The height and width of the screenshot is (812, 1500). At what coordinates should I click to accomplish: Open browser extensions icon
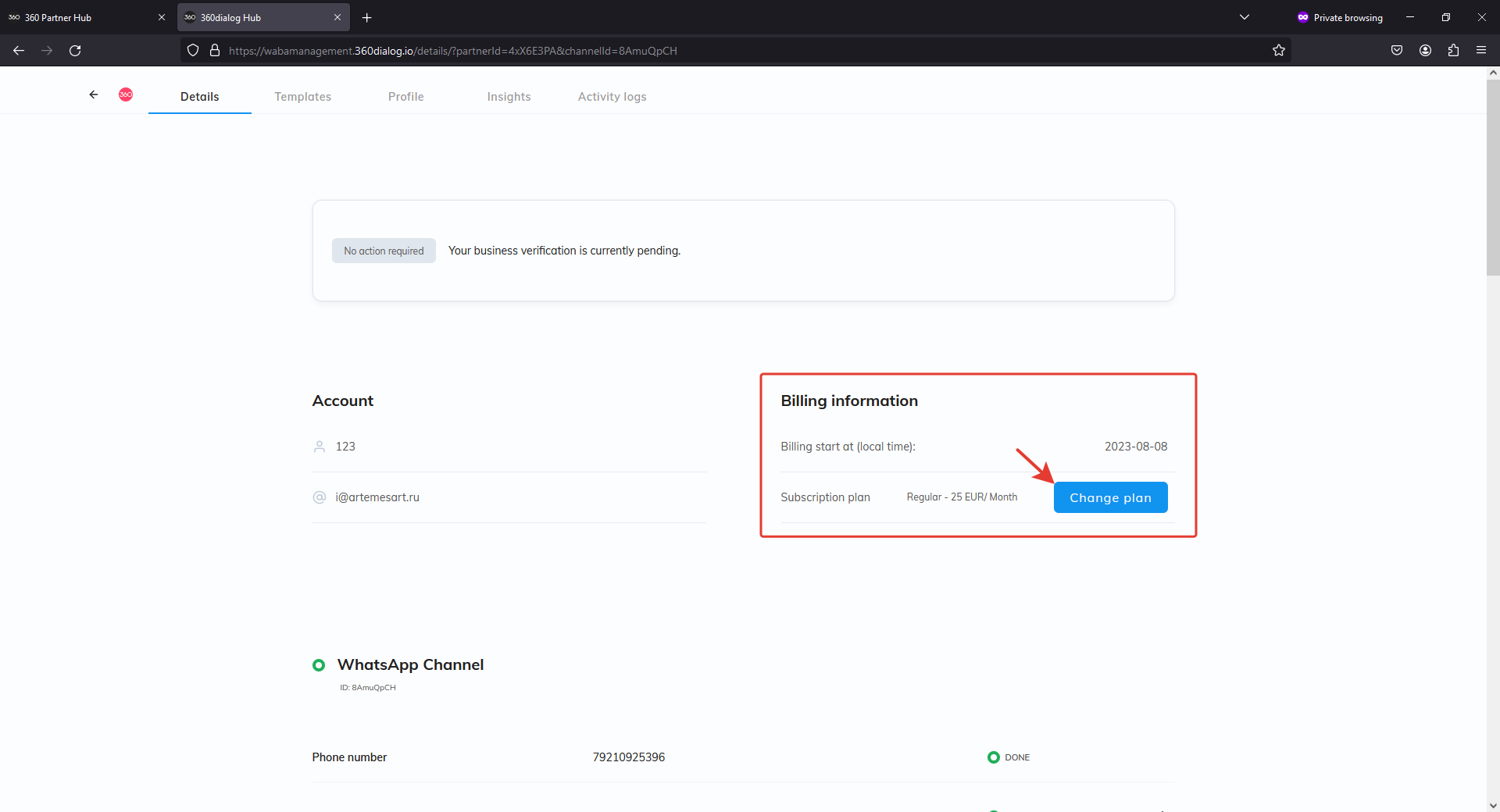point(1453,51)
